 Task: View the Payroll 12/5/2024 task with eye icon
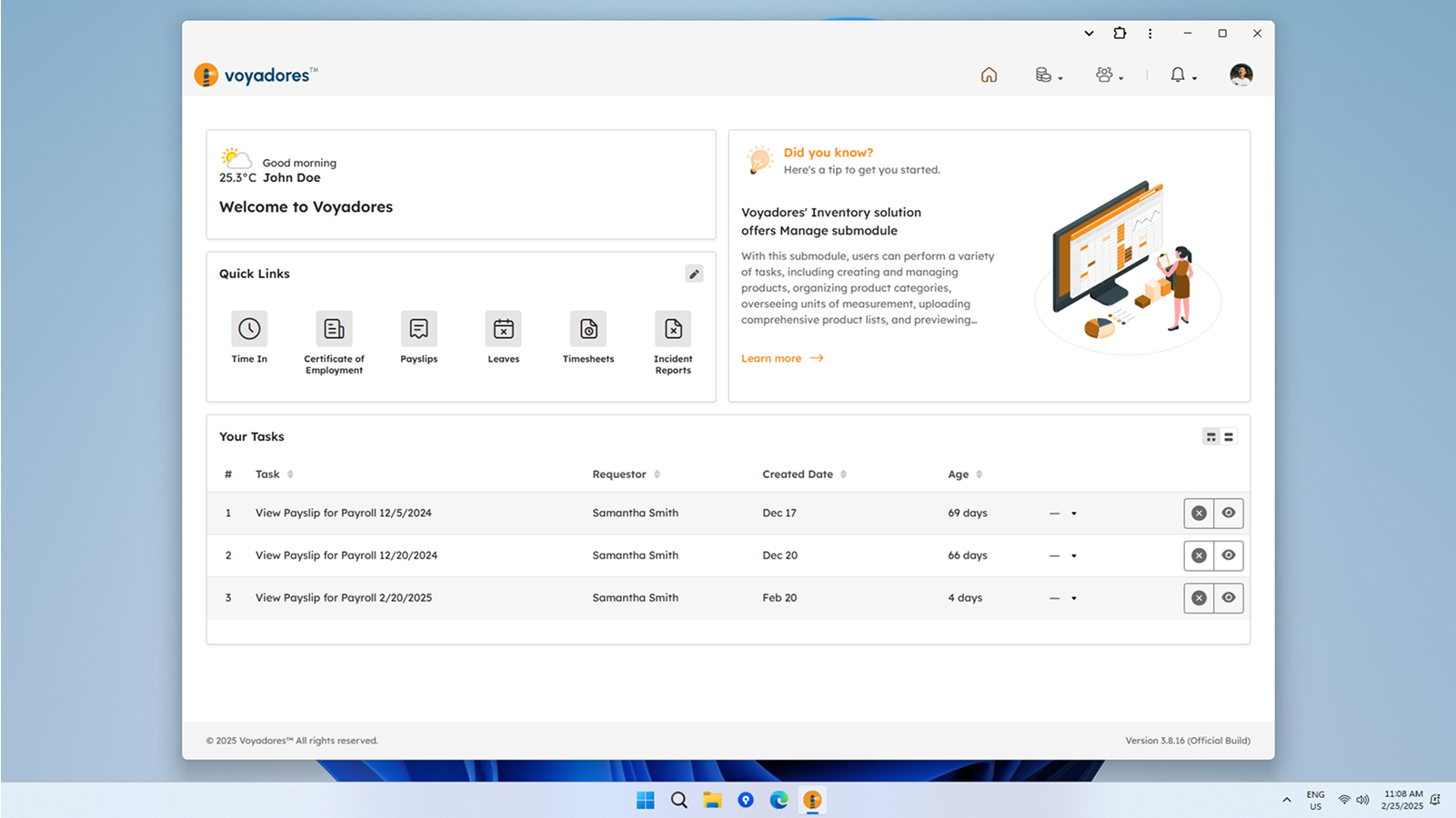pos(1229,514)
